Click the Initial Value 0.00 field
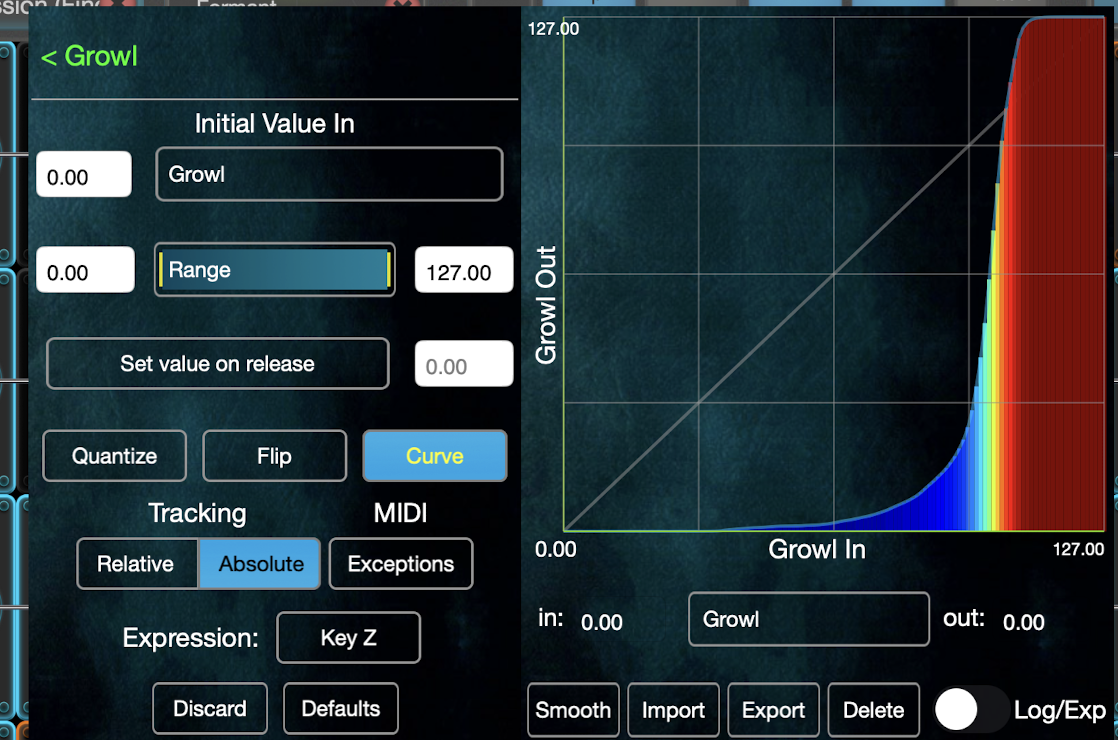Screen dimensions: 1118x740 coord(84,175)
